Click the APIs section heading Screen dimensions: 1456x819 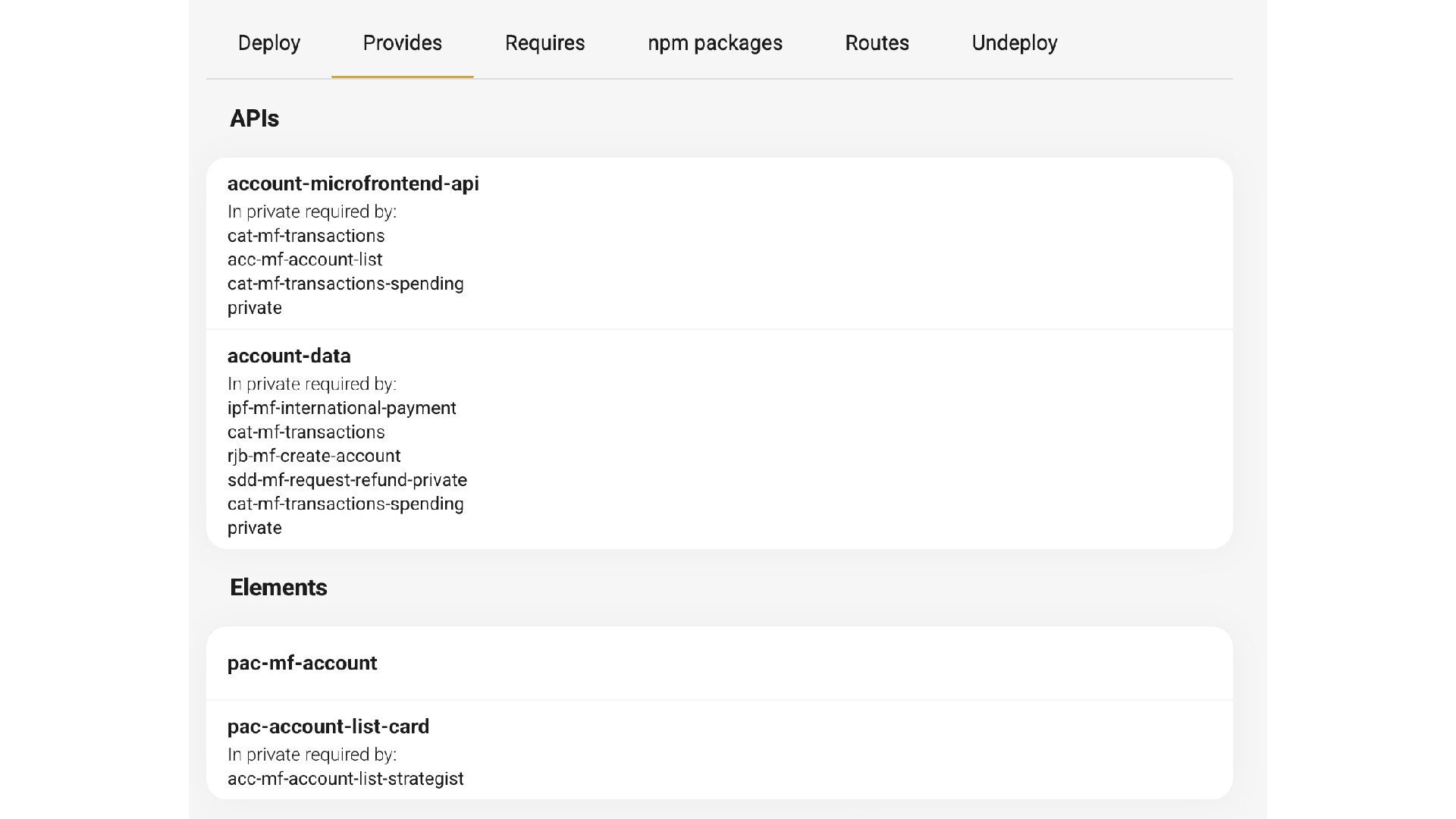click(x=254, y=119)
